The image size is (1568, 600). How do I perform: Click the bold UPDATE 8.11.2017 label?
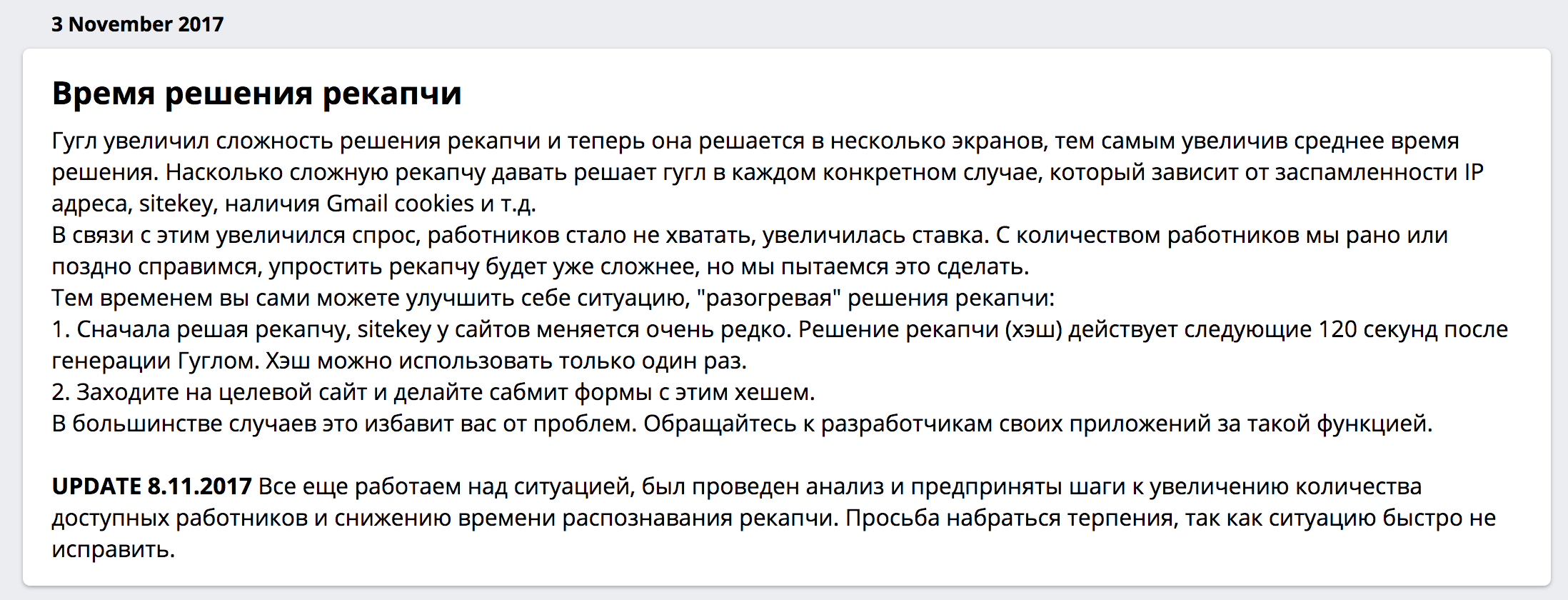pyautogui.click(x=151, y=486)
